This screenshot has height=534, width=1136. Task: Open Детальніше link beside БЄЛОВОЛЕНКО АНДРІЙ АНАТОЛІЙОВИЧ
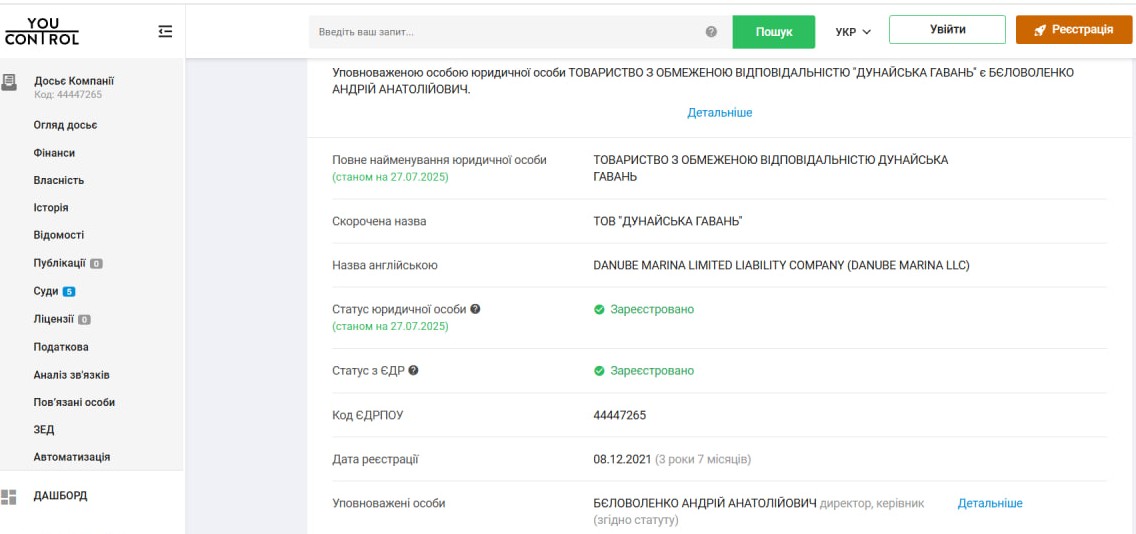click(990, 503)
